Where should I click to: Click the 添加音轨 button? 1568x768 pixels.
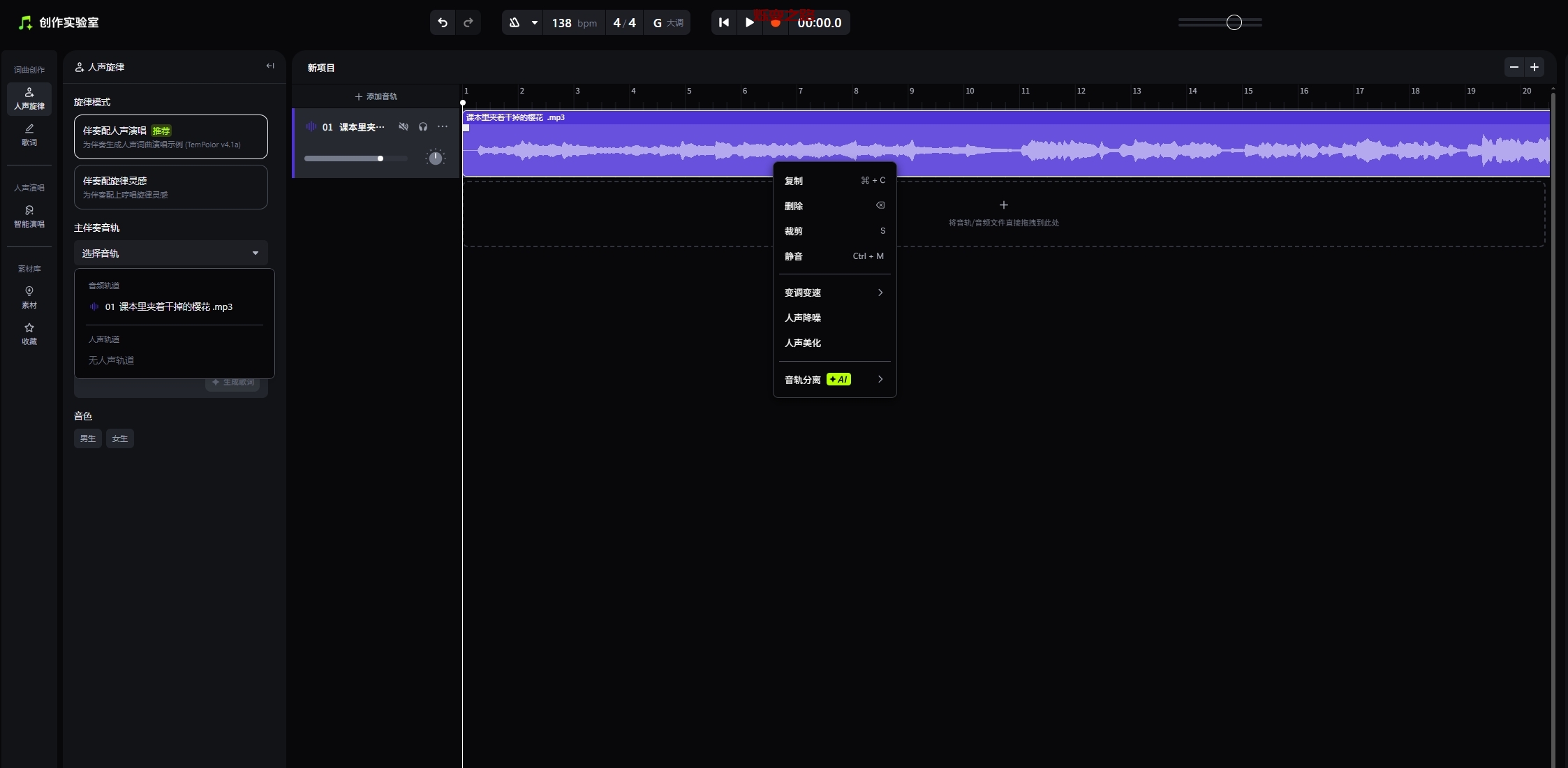pyautogui.click(x=376, y=96)
